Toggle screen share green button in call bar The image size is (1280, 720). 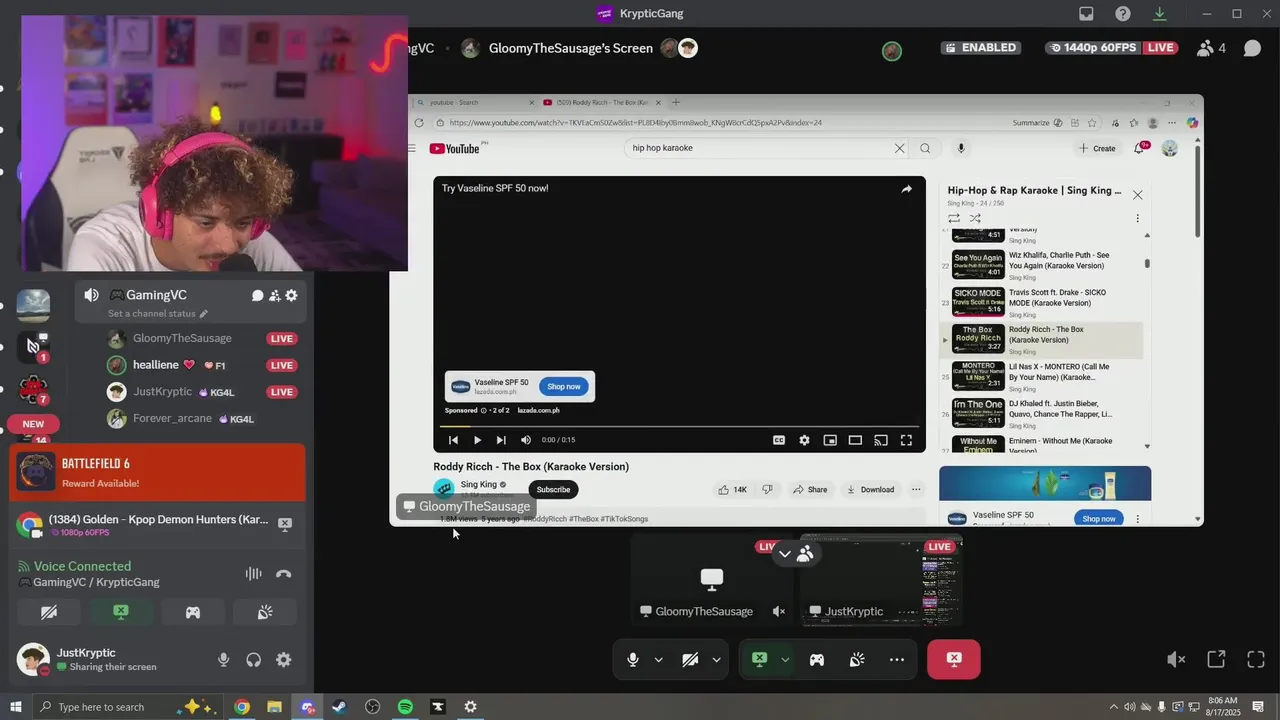[x=760, y=660]
